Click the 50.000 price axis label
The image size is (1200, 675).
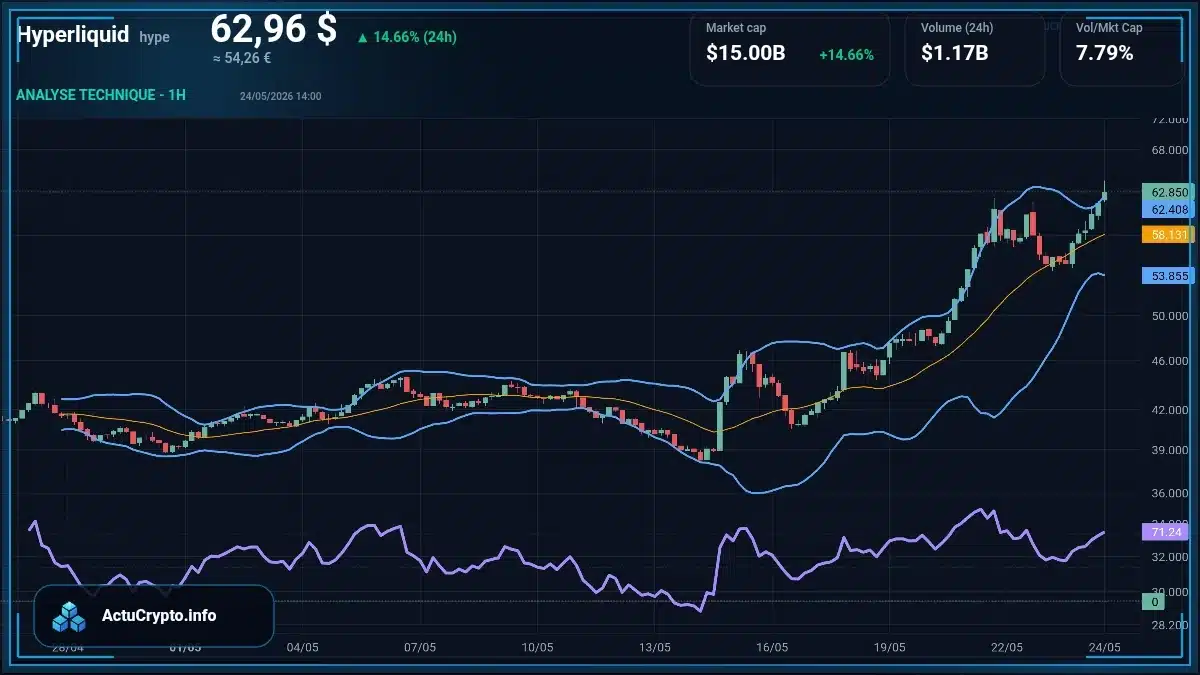coord(1169,316)
